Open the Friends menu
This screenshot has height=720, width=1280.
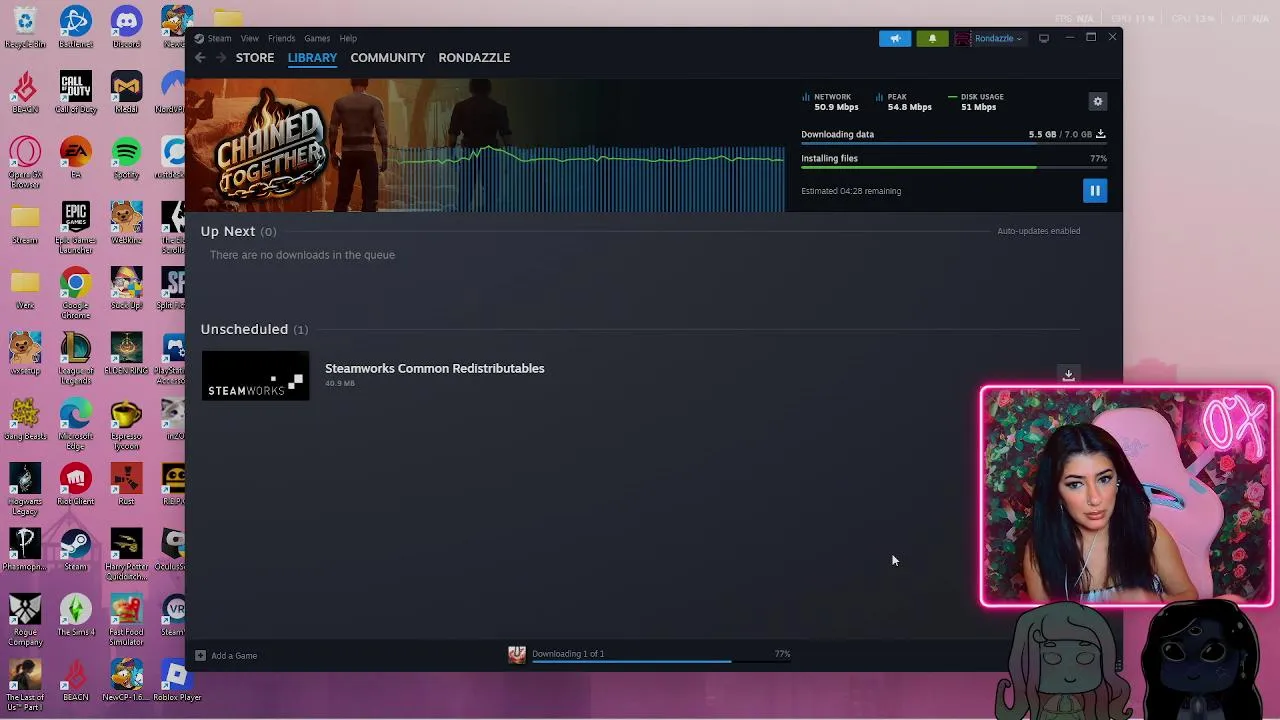[x=281, y=38]
